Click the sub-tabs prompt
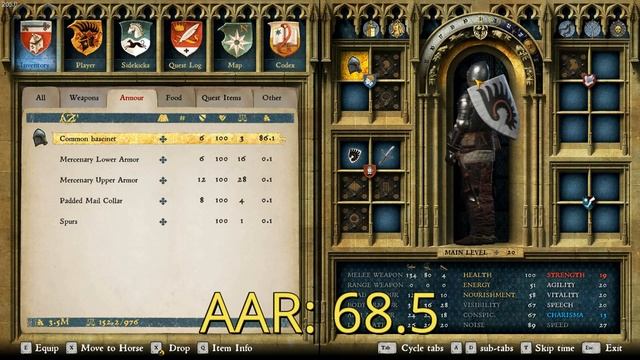The width and height of the screenshot is (640, 360). coord(482,348)
